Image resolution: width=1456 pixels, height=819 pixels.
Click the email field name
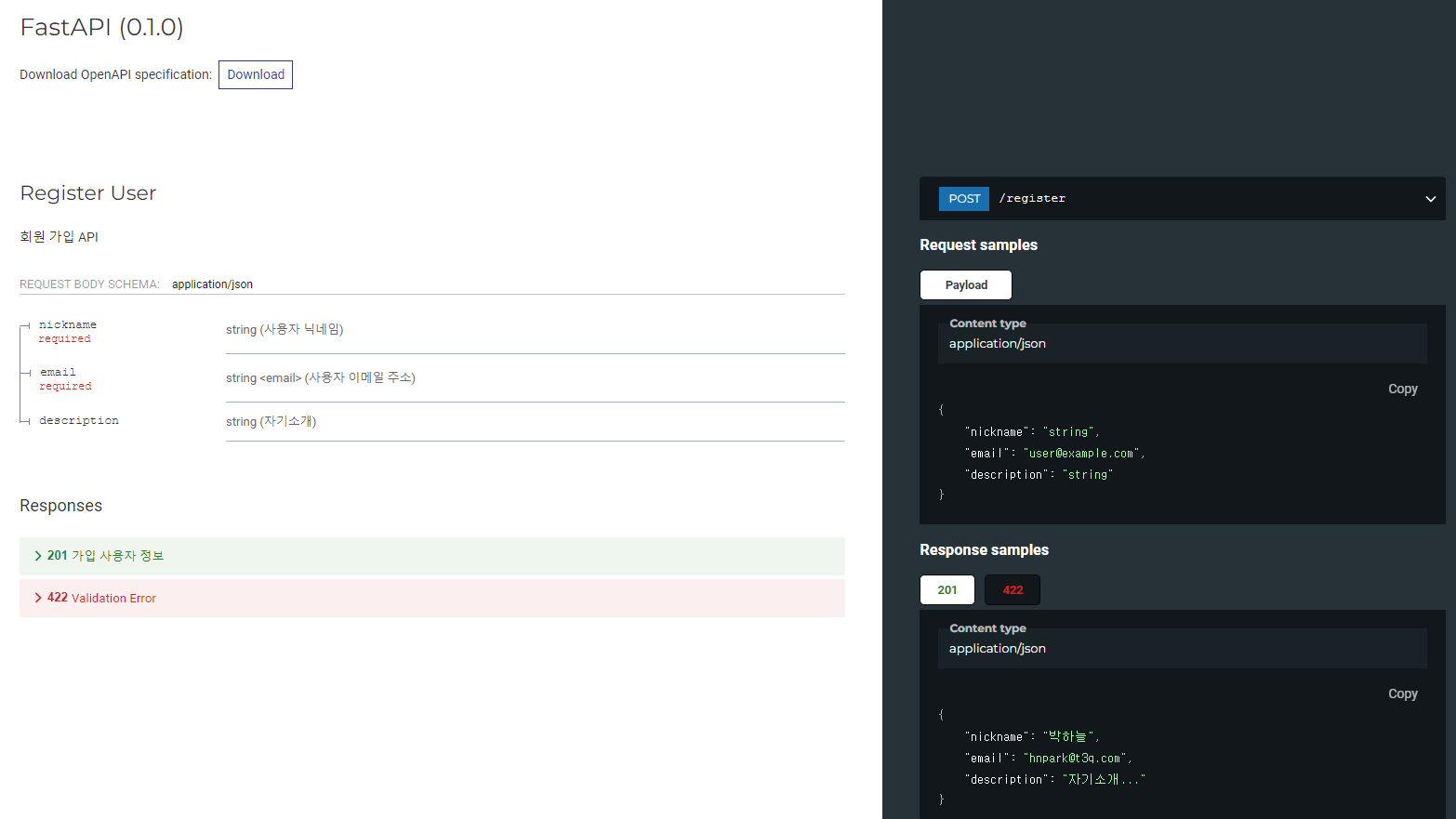(58, 372)
